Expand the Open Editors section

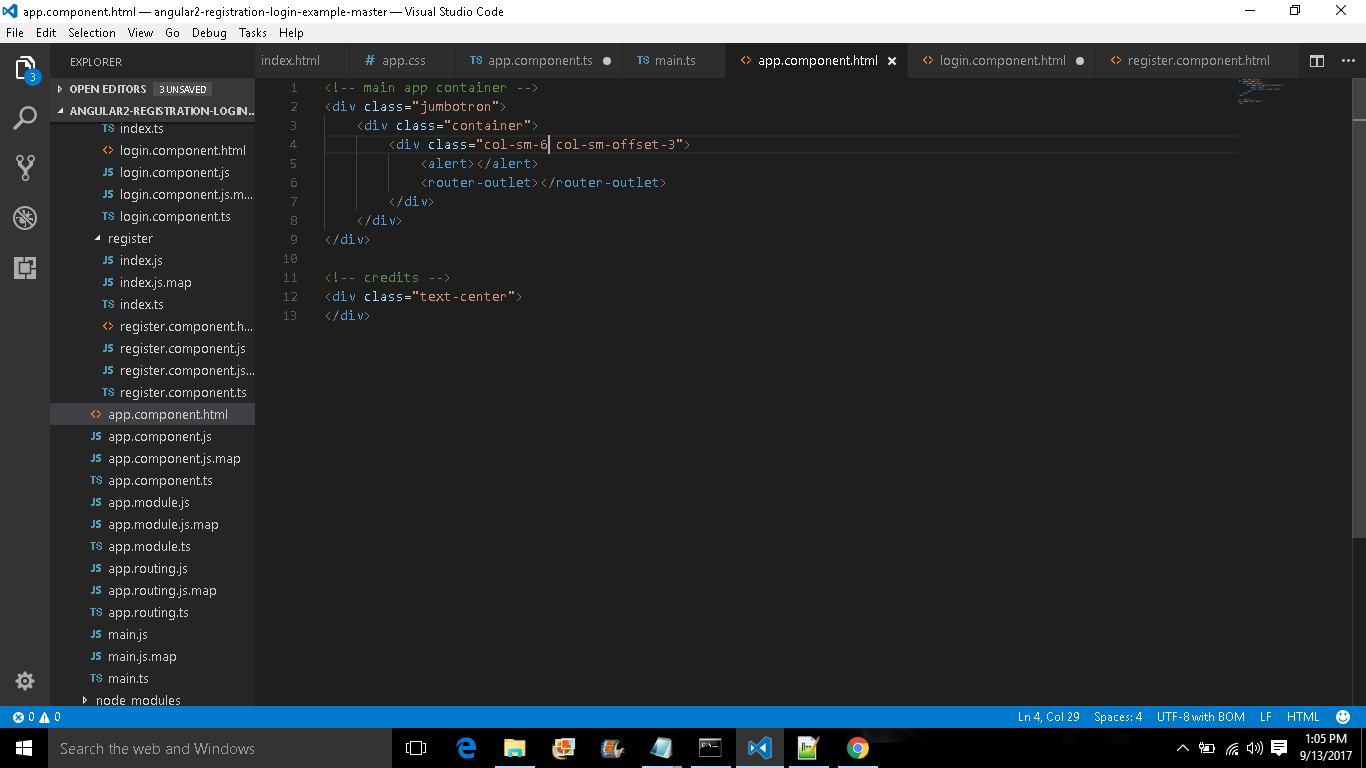[152, 89]
